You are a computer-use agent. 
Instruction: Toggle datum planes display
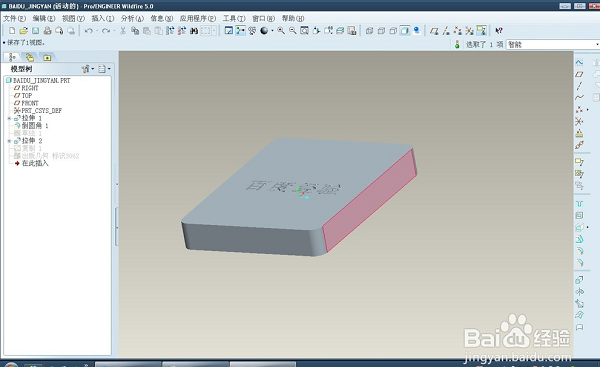point(434,31)
